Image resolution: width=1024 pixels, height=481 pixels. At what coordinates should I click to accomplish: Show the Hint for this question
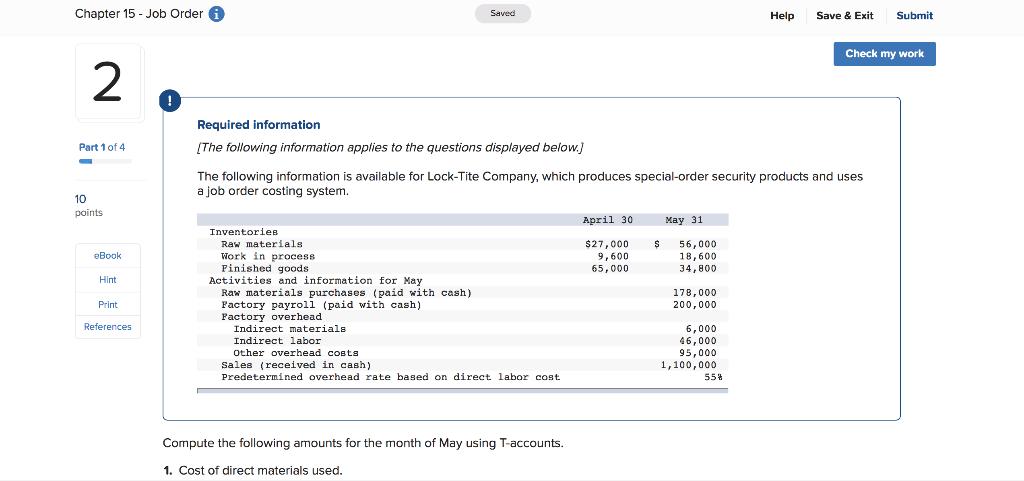point(108,280)
